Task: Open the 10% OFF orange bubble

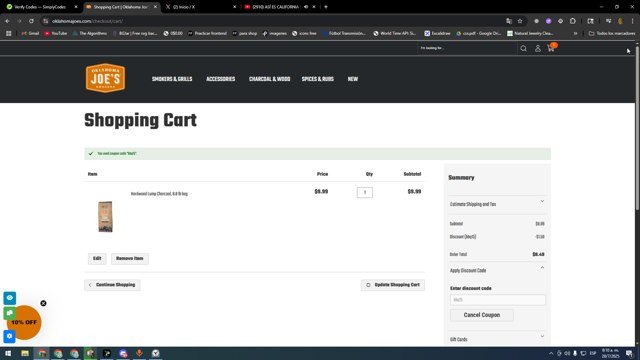Action: click(x=24, y=322)
